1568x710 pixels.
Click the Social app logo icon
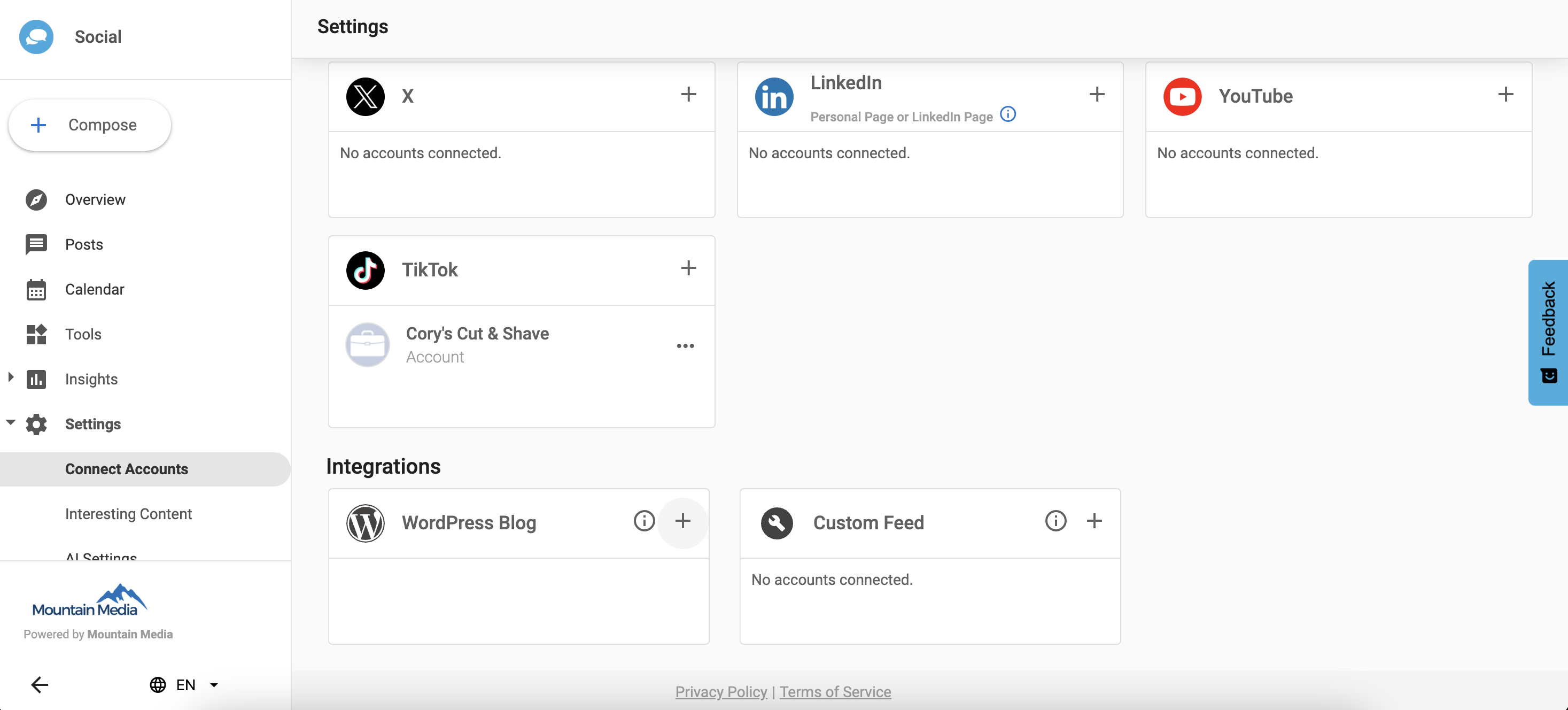(36, 36)
